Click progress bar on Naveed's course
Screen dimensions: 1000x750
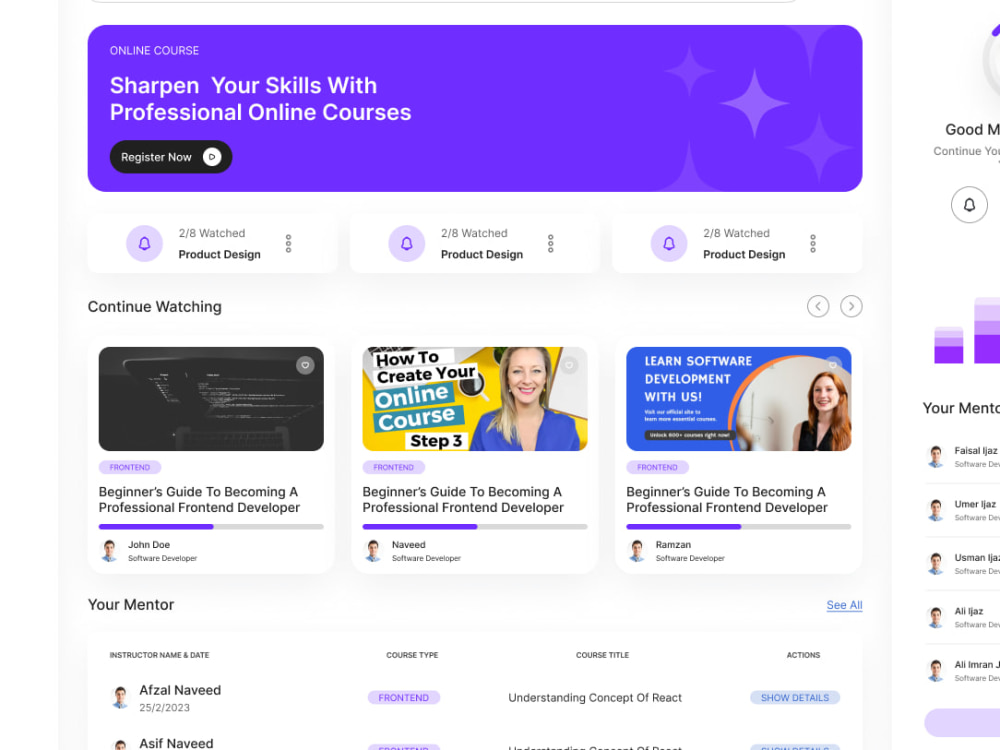(475, 527)
